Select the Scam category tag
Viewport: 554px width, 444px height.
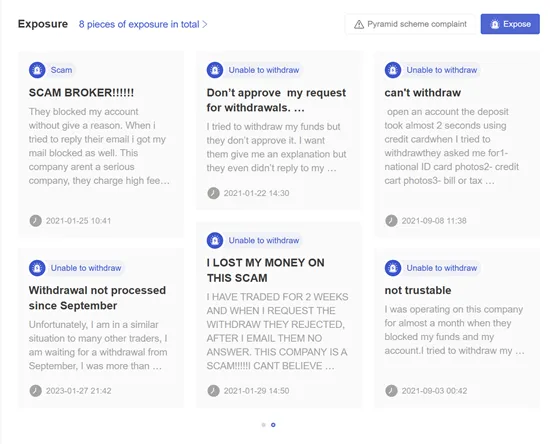click(x=61, y=70)
